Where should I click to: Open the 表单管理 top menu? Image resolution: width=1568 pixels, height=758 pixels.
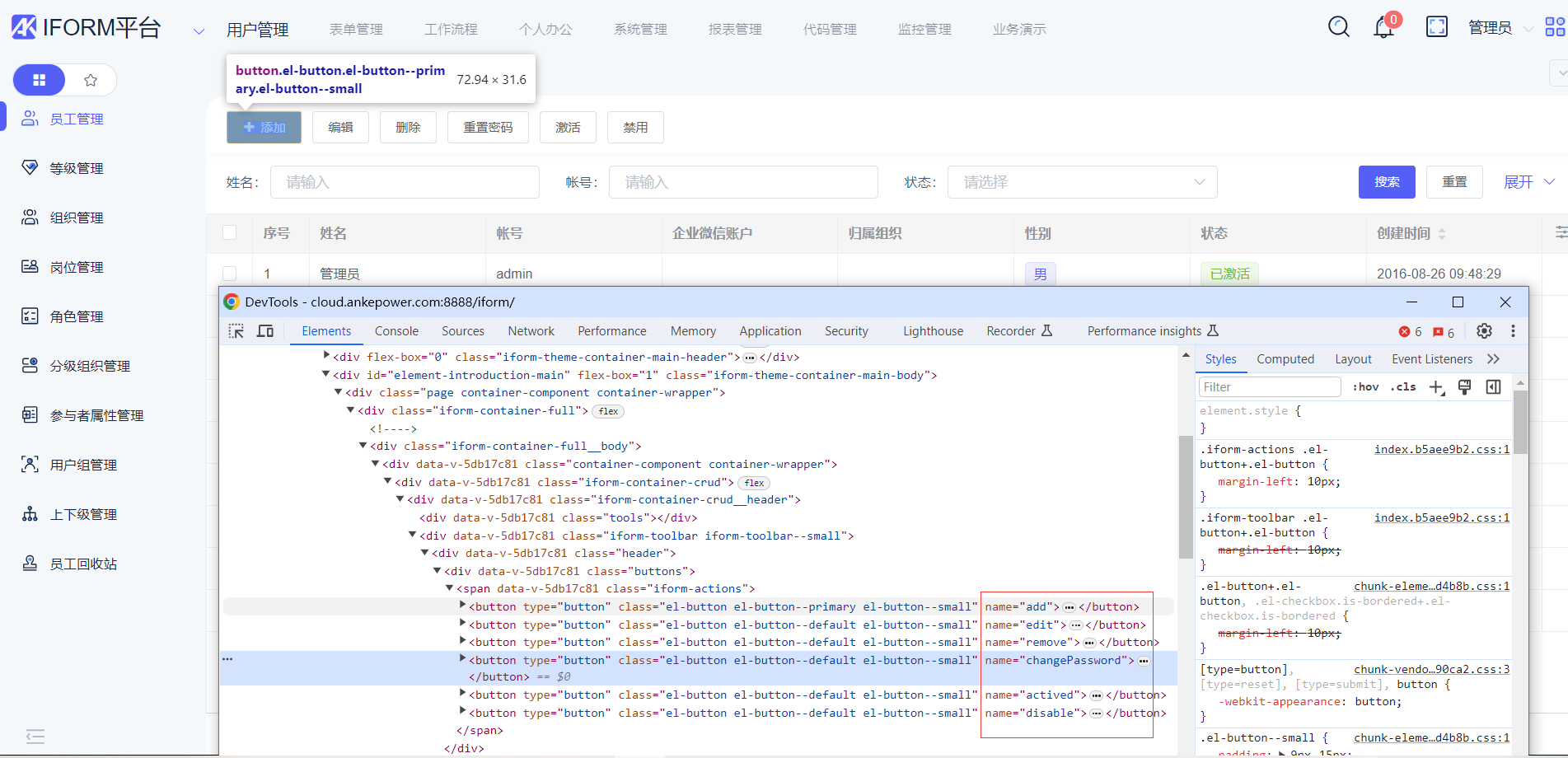[x=356, y=30]
